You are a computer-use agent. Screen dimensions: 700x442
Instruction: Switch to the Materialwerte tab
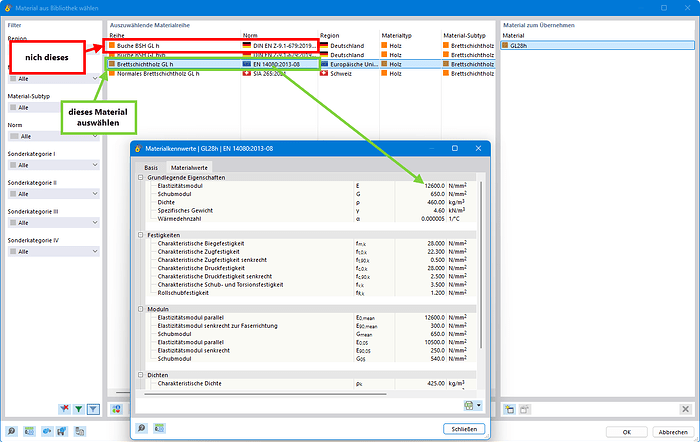point(188,167)
